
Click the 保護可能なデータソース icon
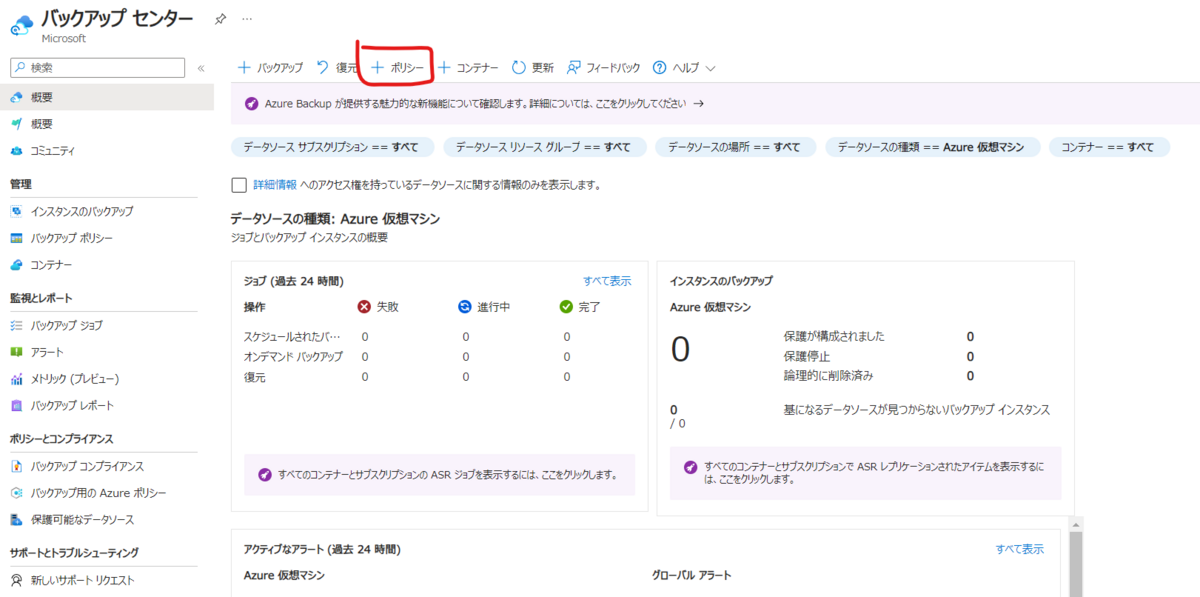point(16,520)
